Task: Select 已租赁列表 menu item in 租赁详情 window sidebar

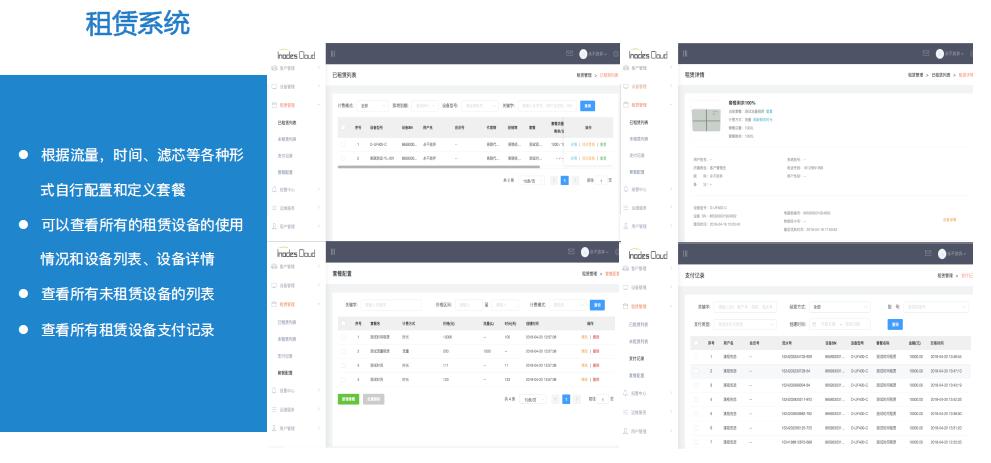Action: click(x=639, y=122)
